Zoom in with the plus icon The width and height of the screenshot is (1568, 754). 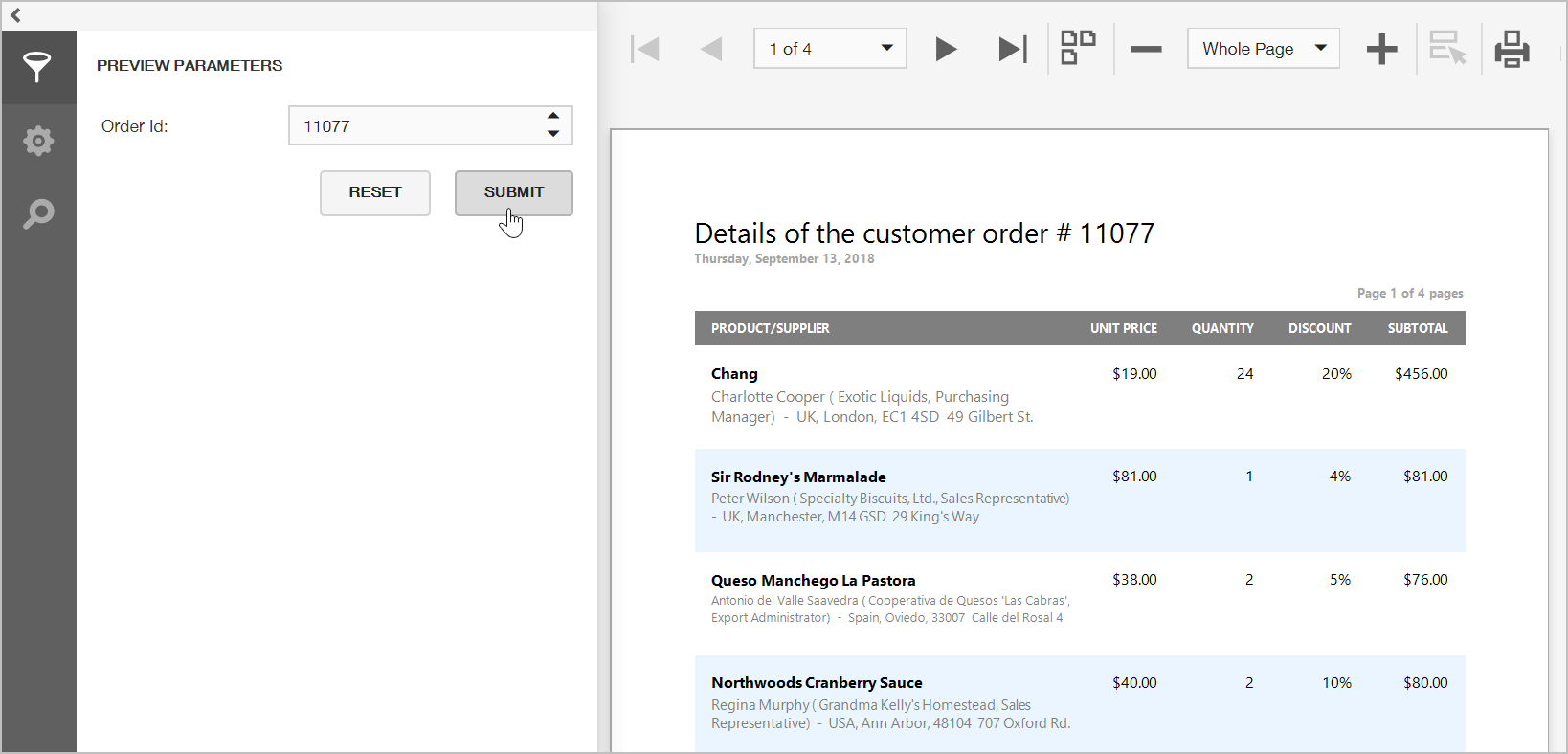(1381, 49)
